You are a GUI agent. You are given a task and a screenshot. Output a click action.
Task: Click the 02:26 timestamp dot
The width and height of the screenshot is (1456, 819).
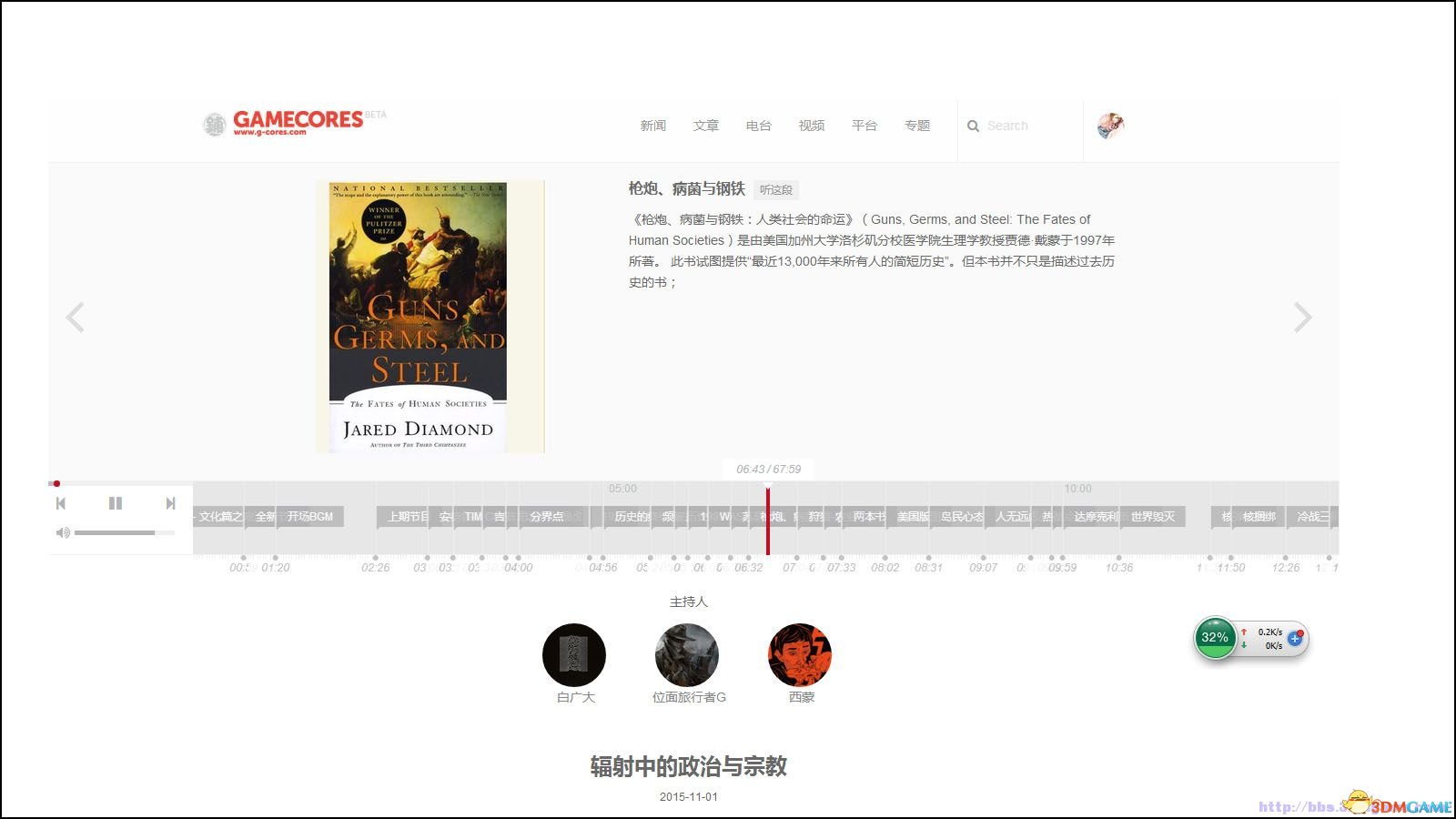[375, 557]
